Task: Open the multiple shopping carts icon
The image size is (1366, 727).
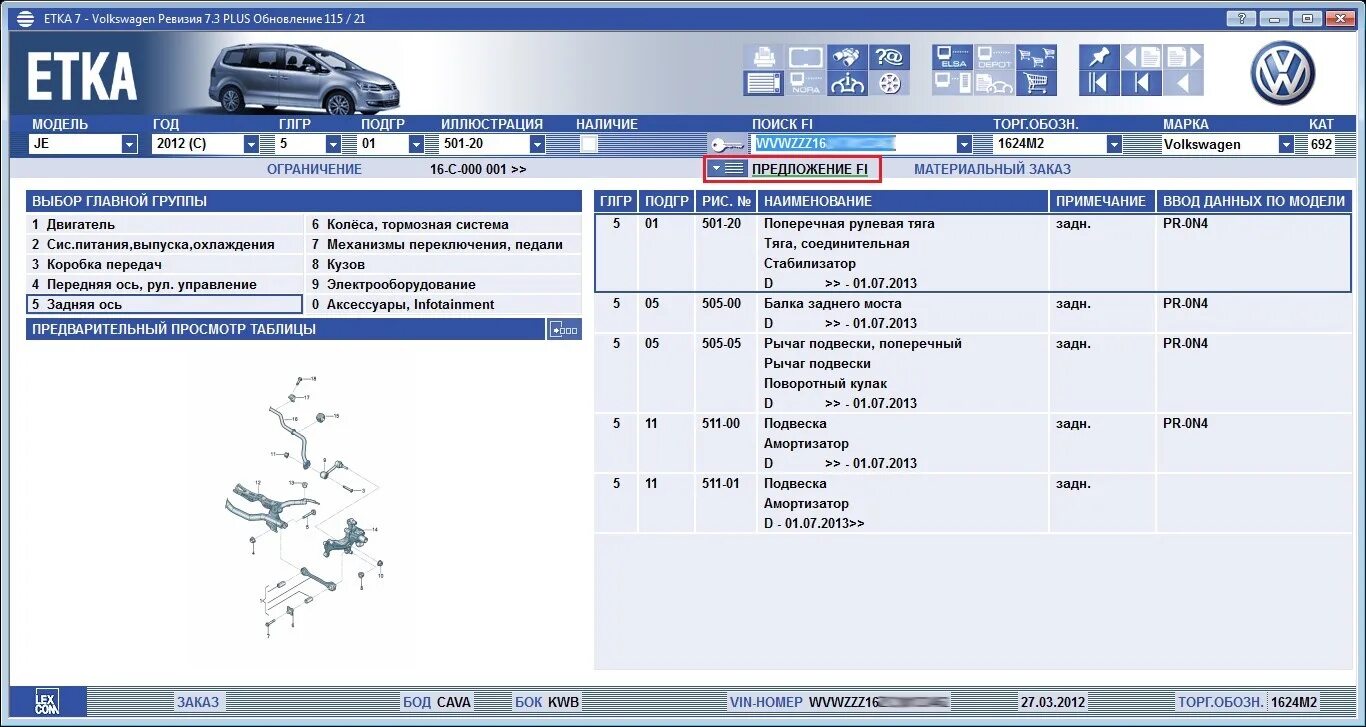Action: pos(1037,57)
